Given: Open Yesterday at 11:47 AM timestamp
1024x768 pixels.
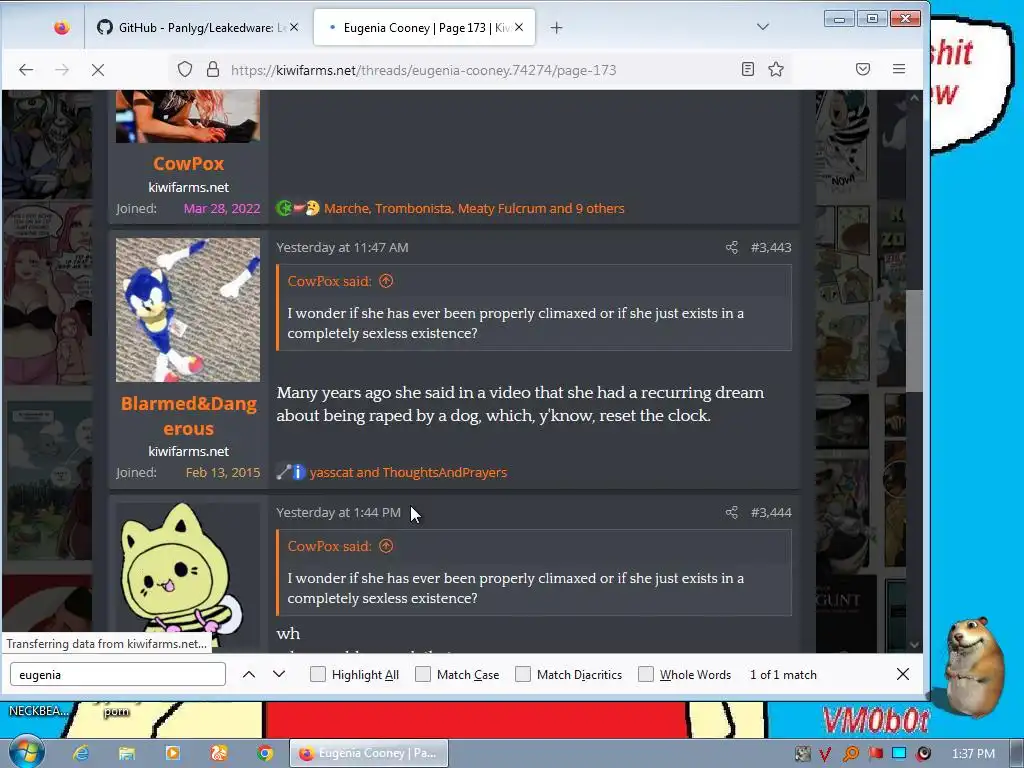Looking at the screenshot, I should (342, 248).
